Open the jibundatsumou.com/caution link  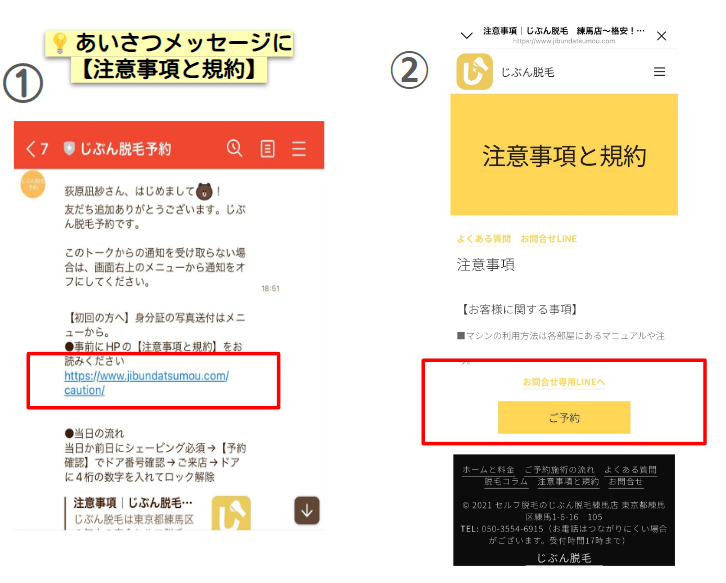(146, 383)
